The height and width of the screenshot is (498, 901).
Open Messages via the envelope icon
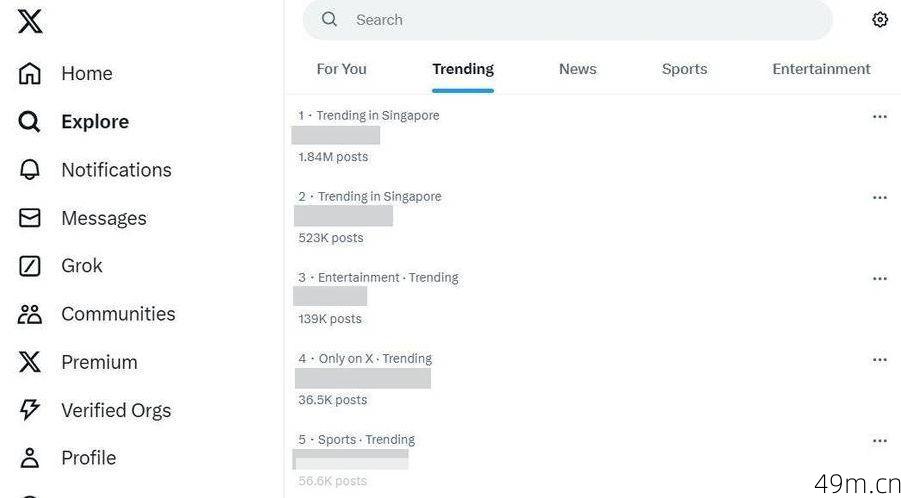click(29, 218)
